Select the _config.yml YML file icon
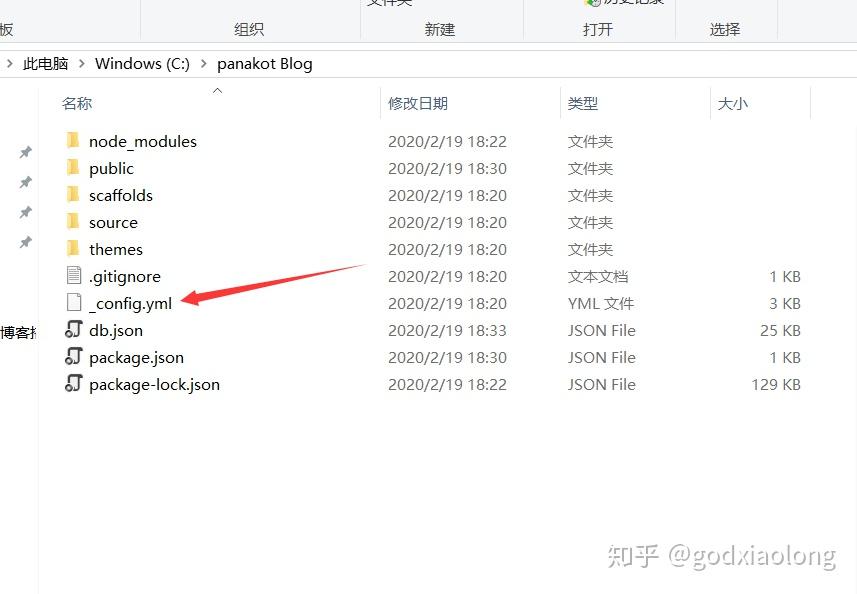 click(x=73, y=303)
